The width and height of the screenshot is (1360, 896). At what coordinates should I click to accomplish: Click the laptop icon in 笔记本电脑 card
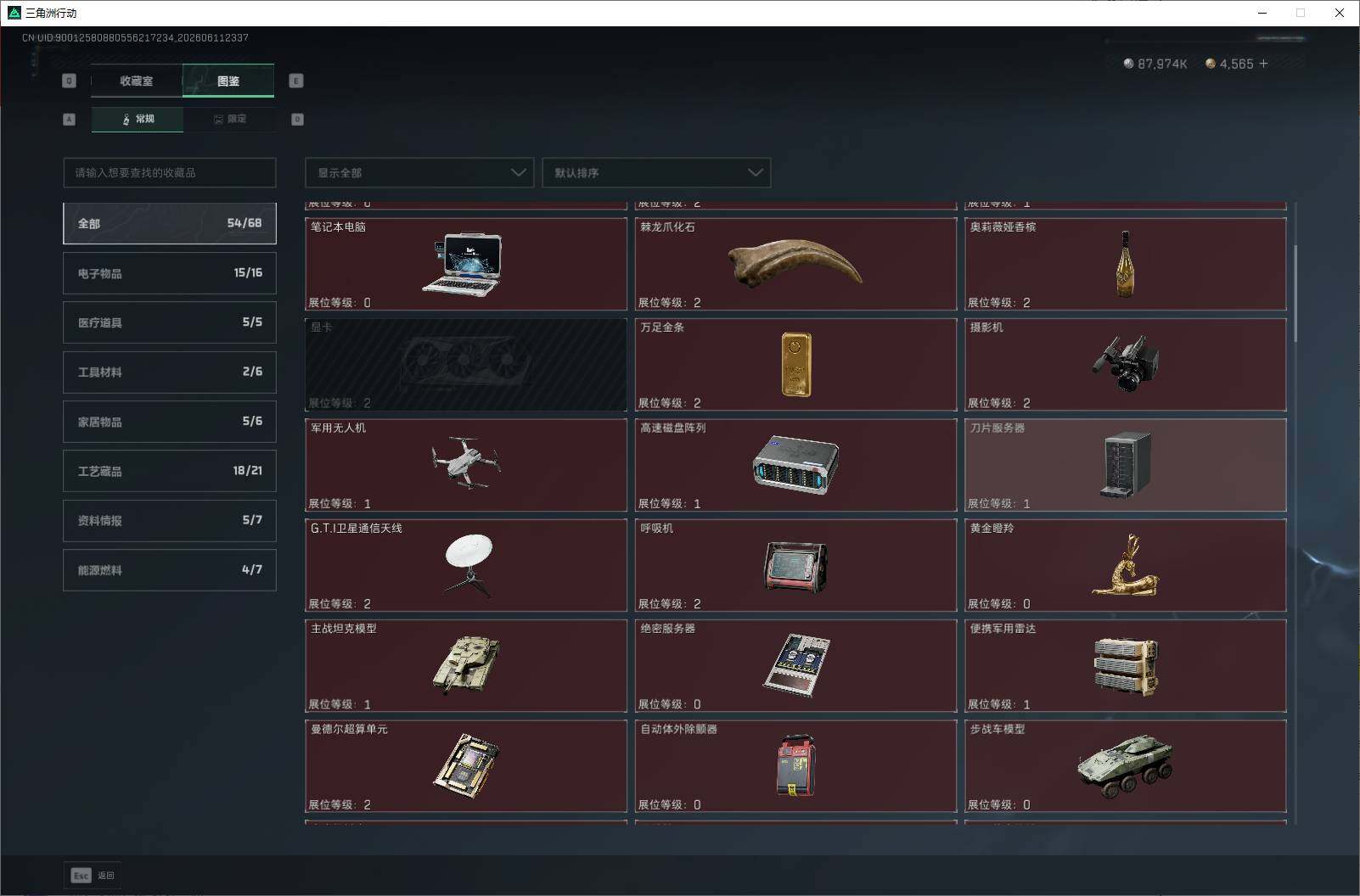point(462,264)
